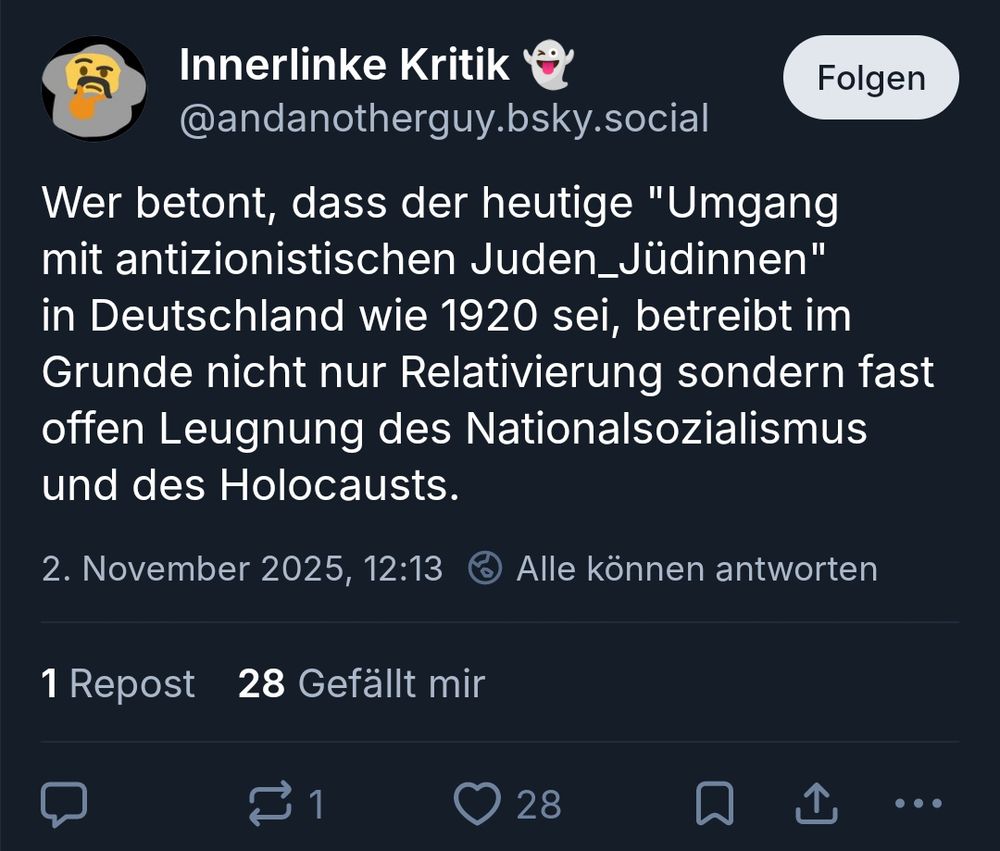Expand the repost options
Screen dimensions: 1000x851
272,801
